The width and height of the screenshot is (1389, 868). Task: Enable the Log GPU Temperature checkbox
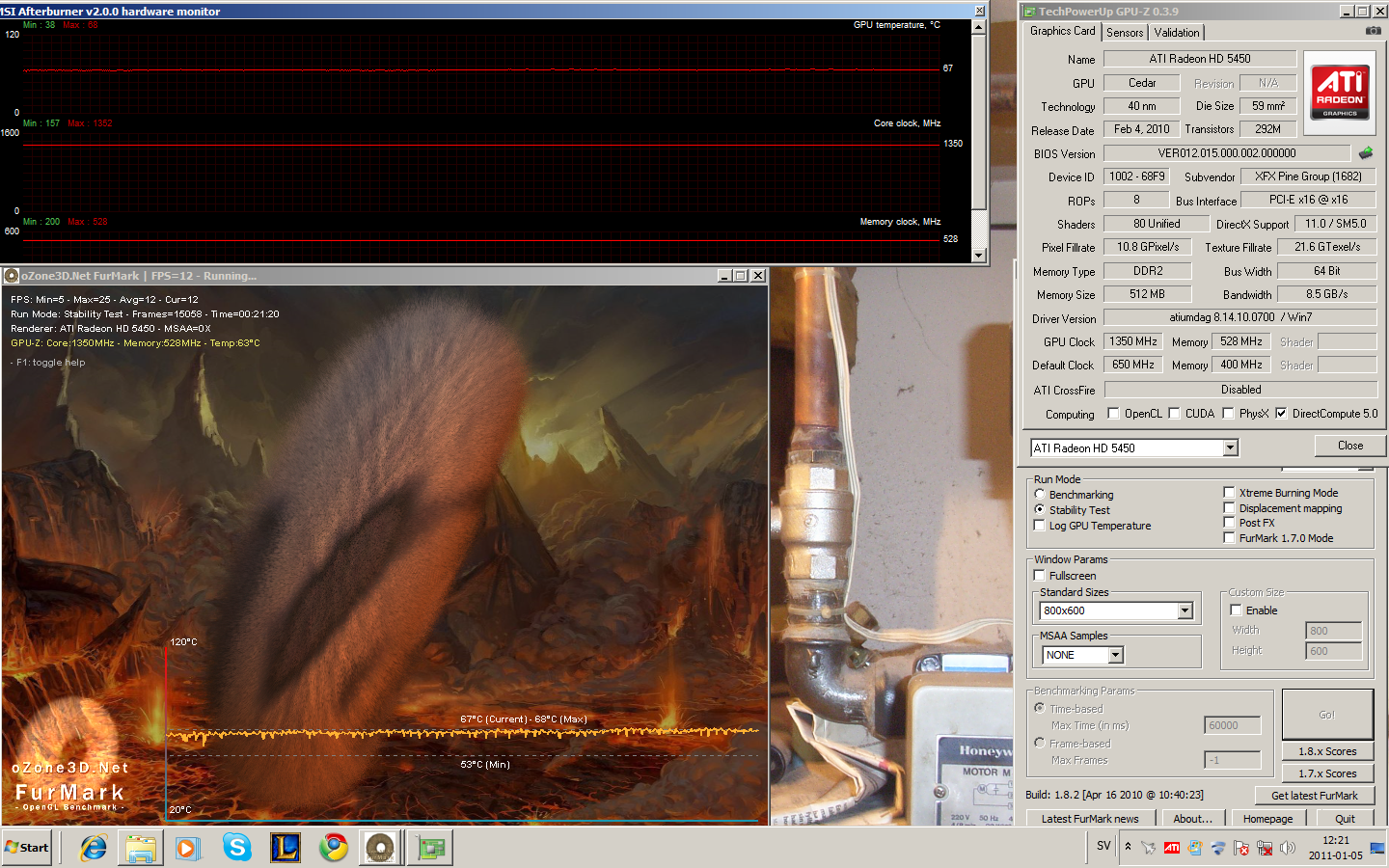click(1040, 526)
